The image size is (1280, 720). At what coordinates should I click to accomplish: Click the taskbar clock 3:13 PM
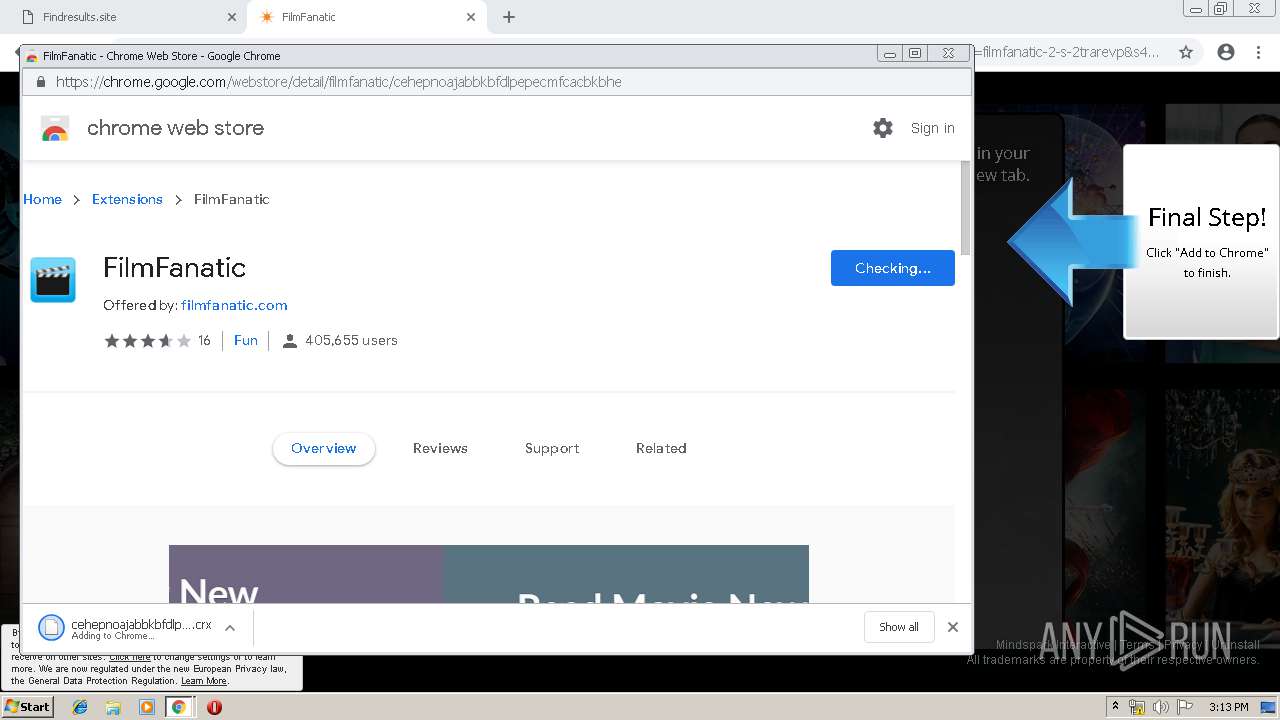click(1228, 707)
